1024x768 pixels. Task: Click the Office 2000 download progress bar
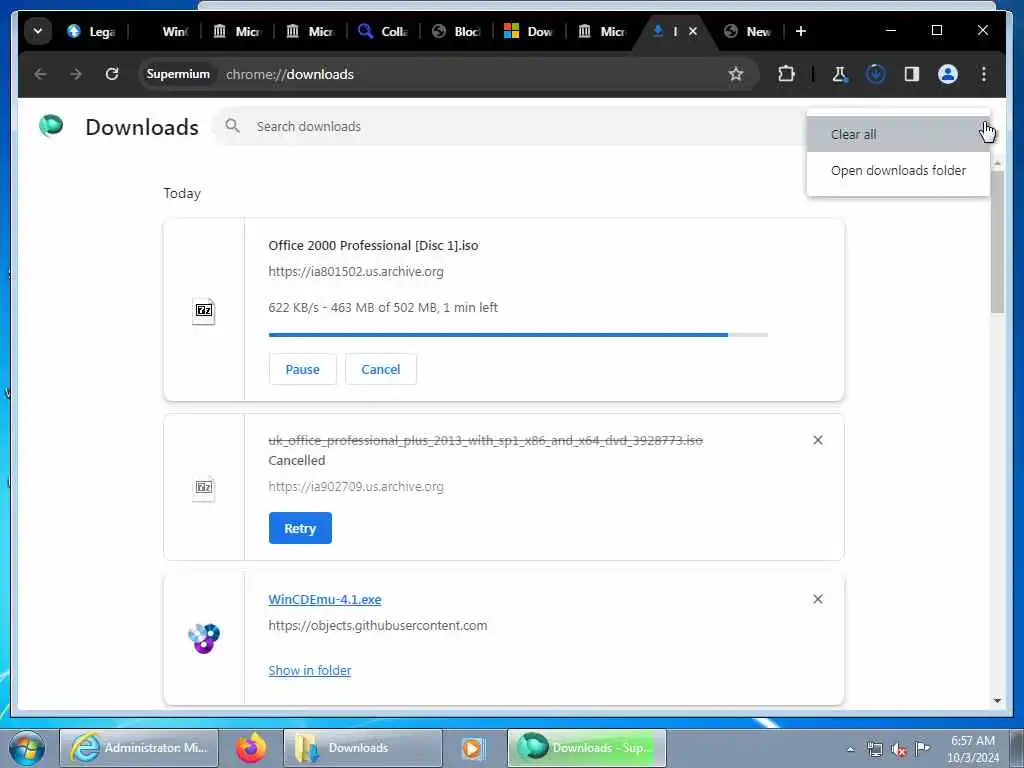click(518, 335)
